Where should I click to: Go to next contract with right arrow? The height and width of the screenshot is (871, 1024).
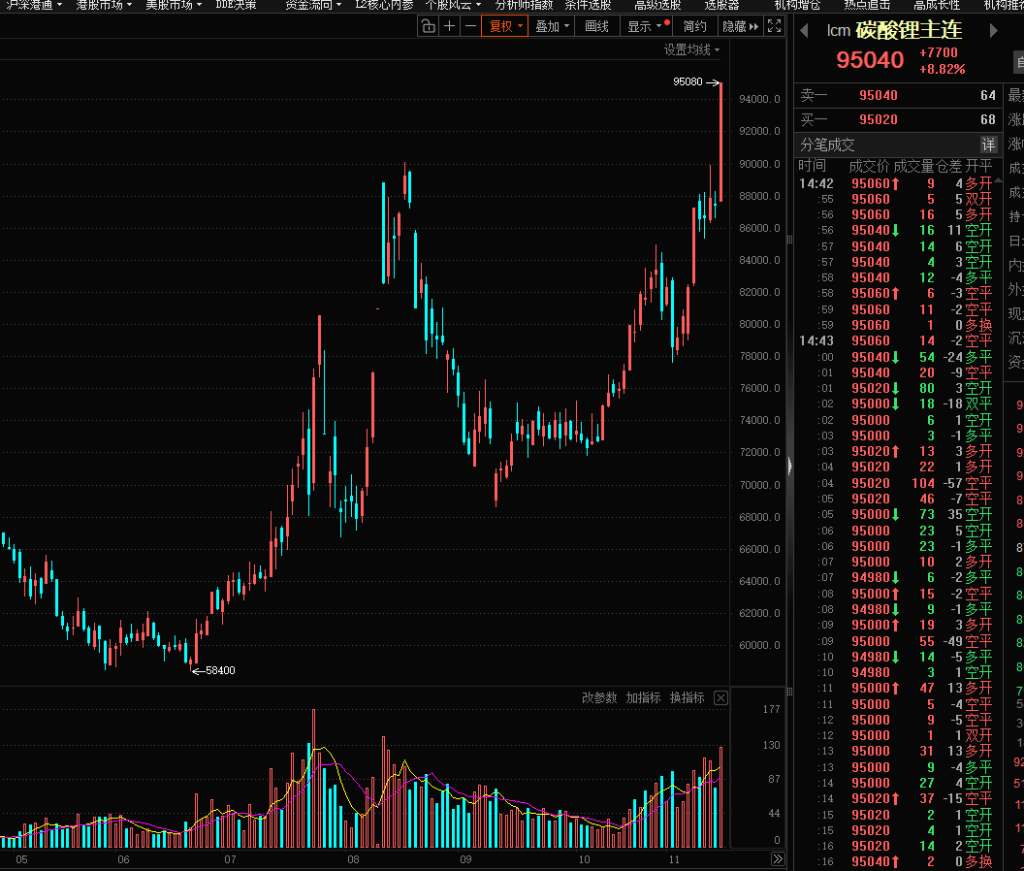pyautogui.click(x=994, y=31)
